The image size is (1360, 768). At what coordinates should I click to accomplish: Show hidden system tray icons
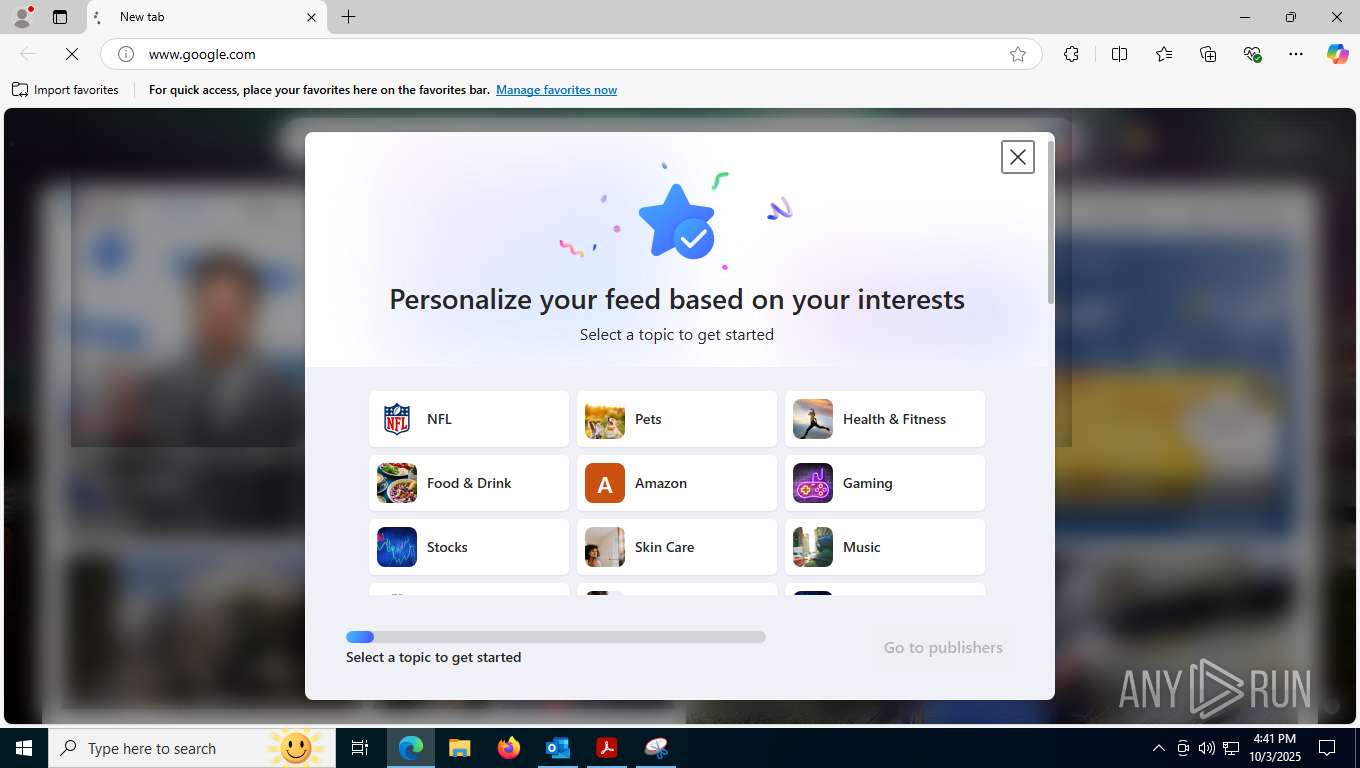[x=1159, y=748]
